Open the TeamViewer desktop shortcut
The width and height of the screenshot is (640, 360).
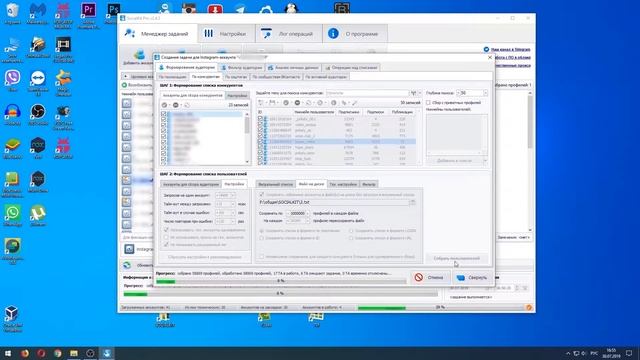click(x=38, y=79)
